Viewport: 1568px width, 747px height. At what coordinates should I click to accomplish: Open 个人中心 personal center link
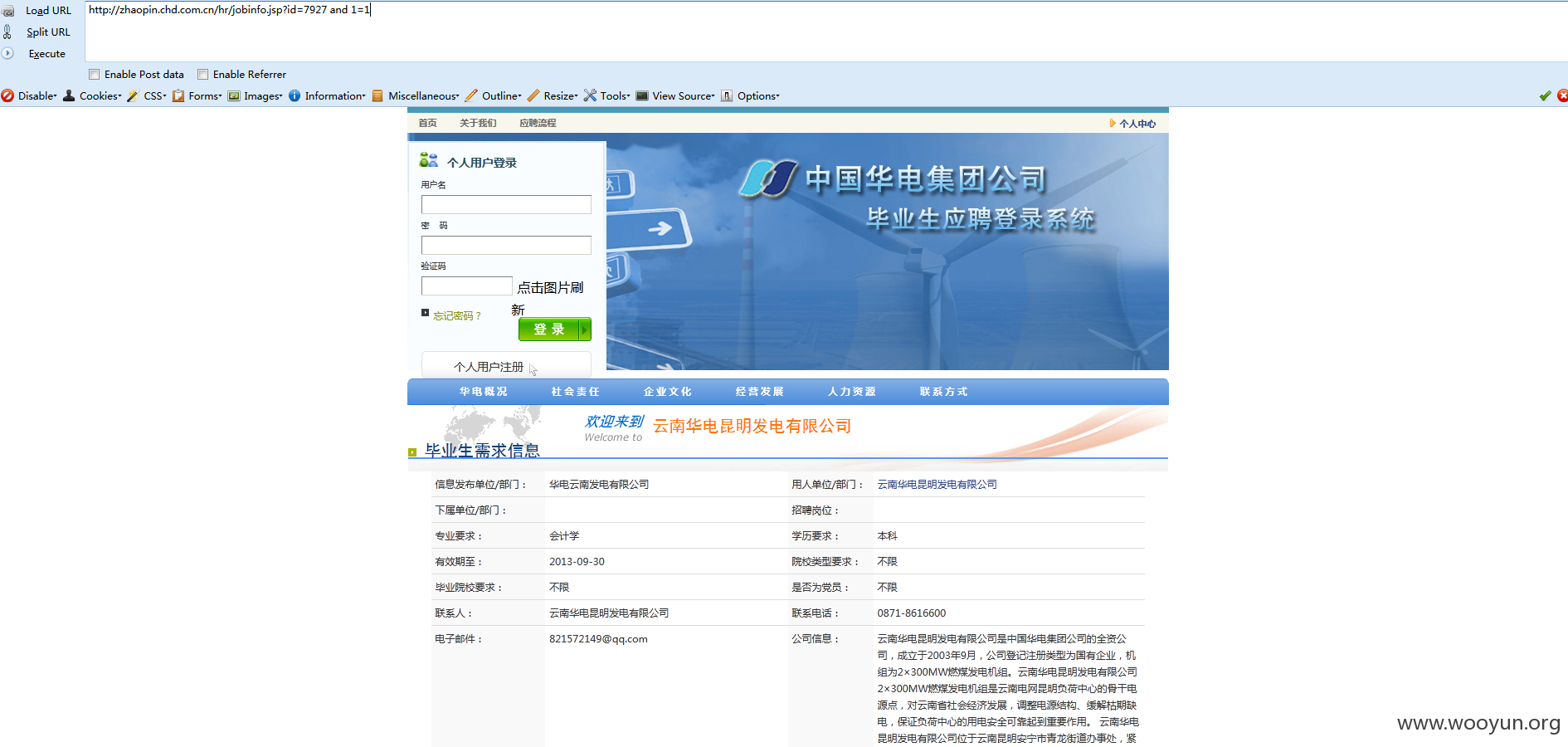[1137, 124]
